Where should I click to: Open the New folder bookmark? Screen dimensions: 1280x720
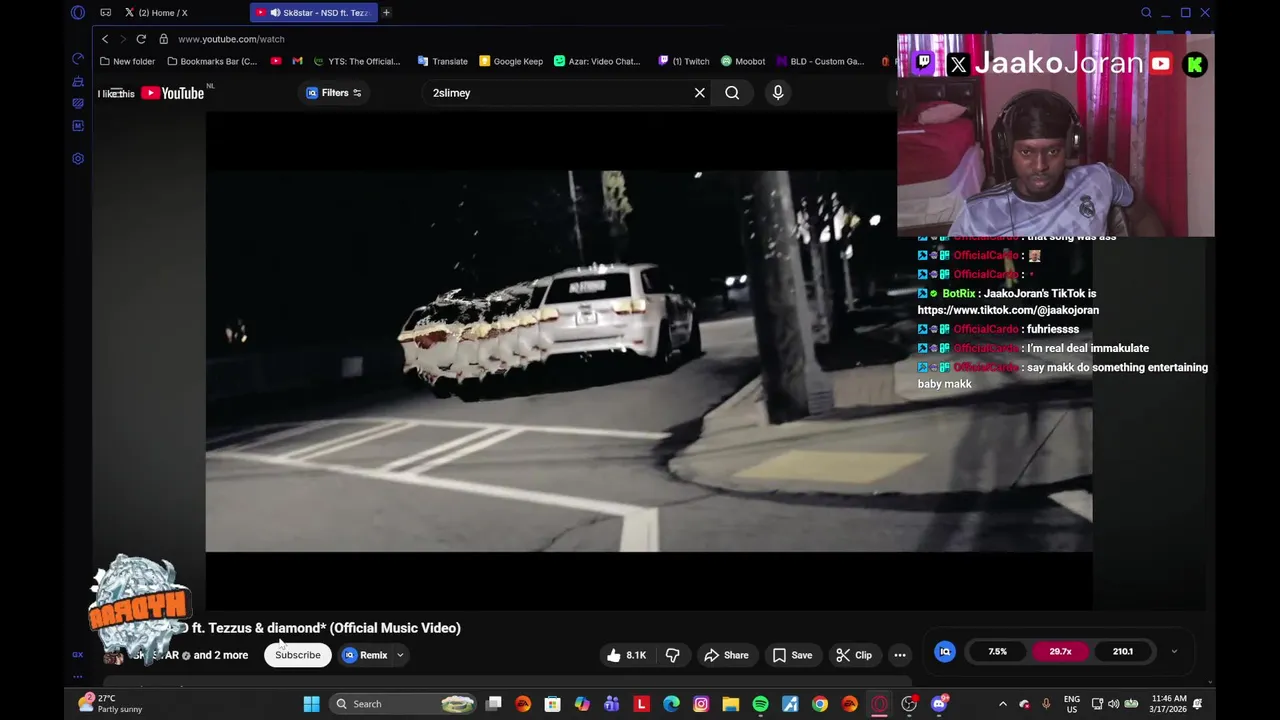[x=127, y=61]
